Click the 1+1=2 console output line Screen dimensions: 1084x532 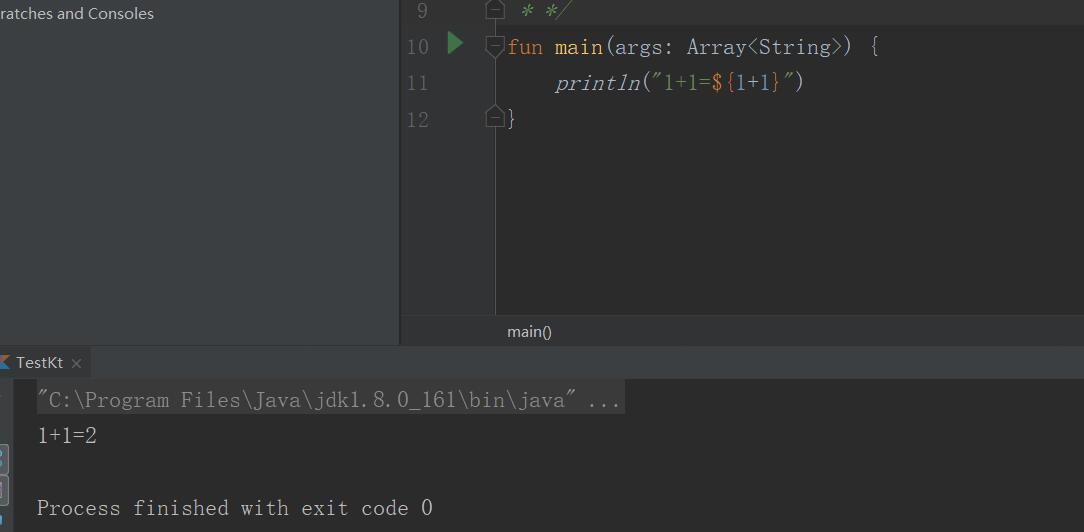(x=67, y=436)
